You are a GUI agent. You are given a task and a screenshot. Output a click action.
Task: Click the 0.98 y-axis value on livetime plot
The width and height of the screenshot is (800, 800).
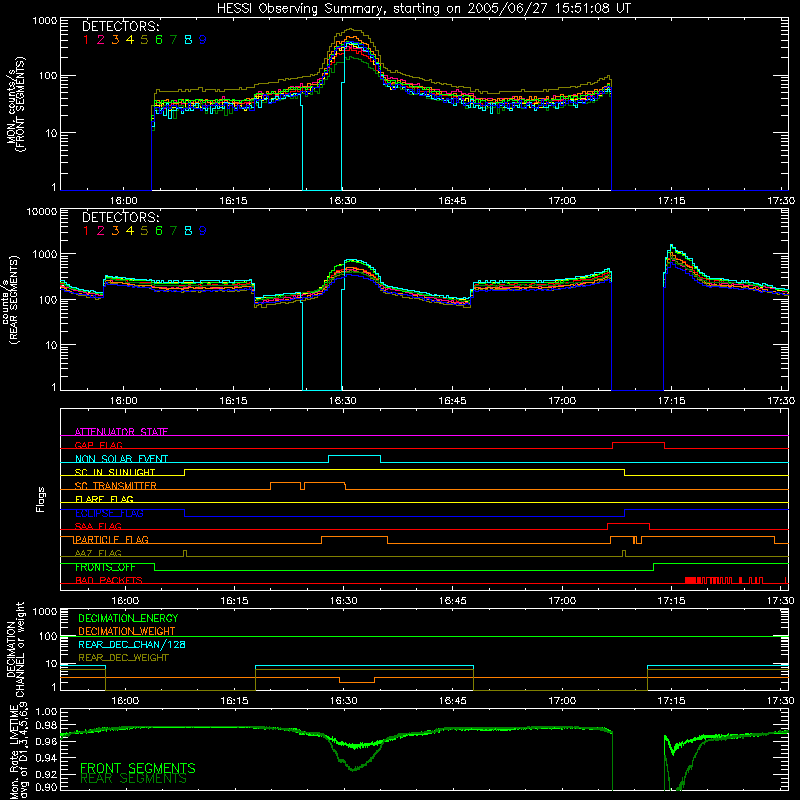pos(45,726)
